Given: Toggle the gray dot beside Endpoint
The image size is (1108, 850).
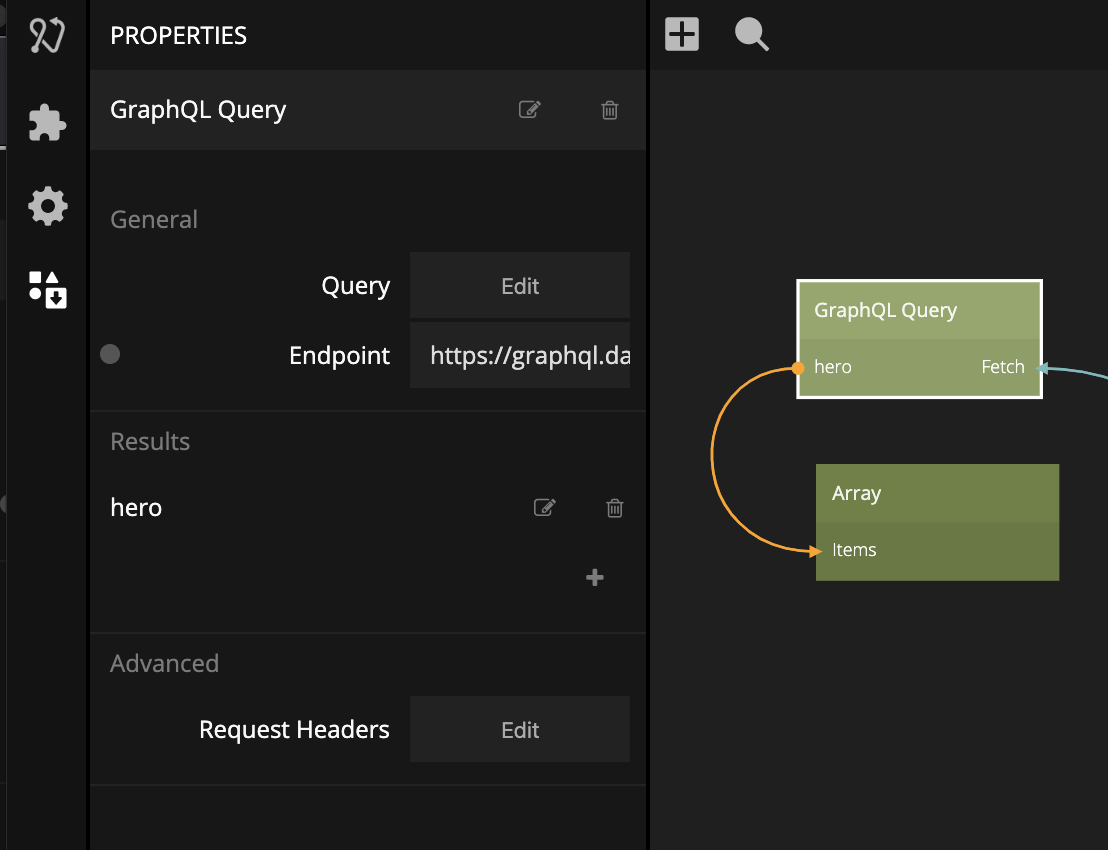Looking at the screenshot, I should tap(111, 354).
